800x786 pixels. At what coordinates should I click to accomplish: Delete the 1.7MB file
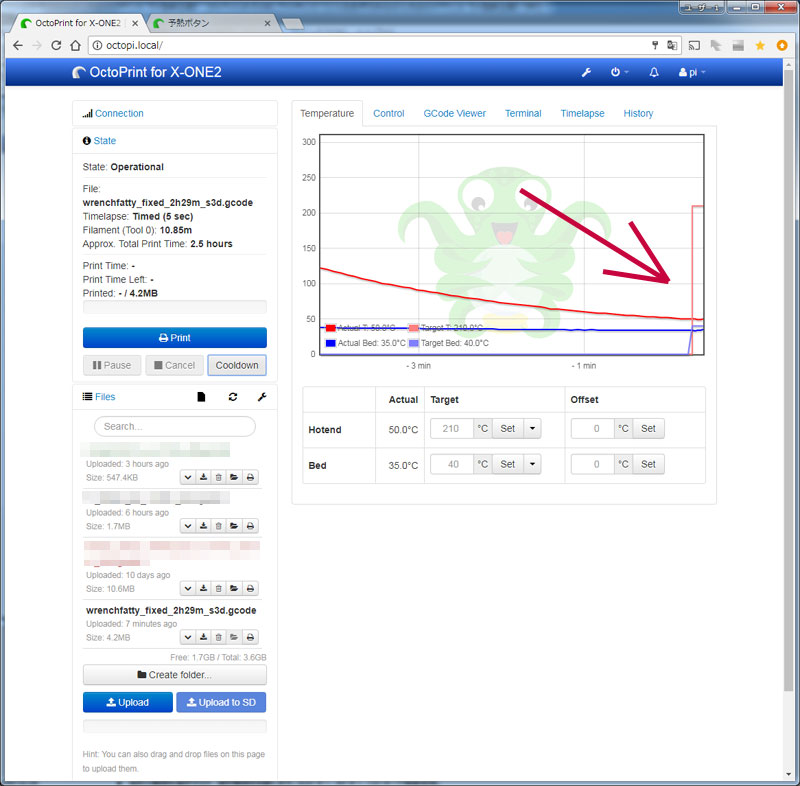point(218,526)
